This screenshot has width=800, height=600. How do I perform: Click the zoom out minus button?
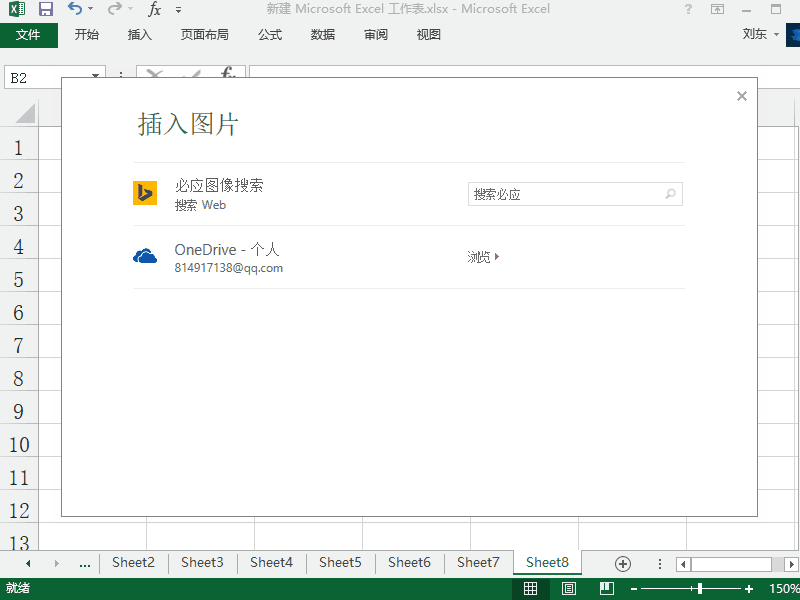coord(634,589)
